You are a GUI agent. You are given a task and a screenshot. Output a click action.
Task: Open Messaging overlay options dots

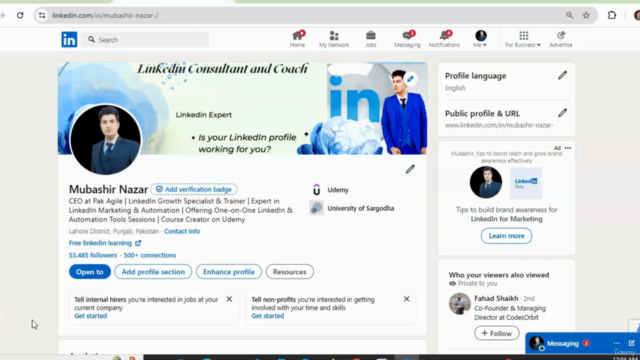617,343
